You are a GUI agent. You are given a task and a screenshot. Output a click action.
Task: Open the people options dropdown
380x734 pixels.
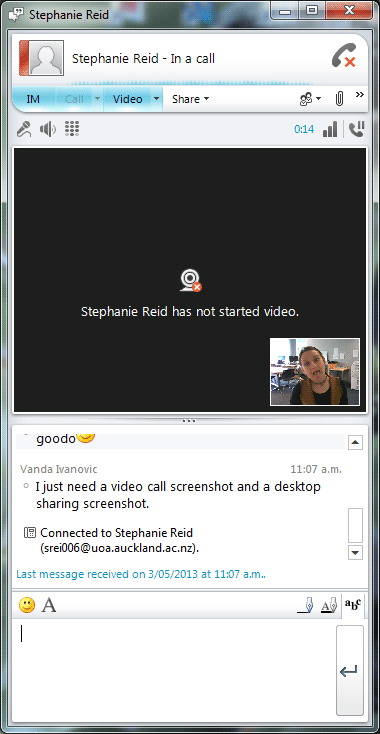(x=310, y=99)
